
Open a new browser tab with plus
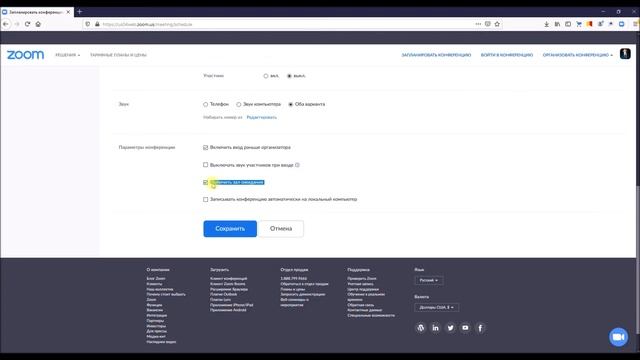[80, 11]
